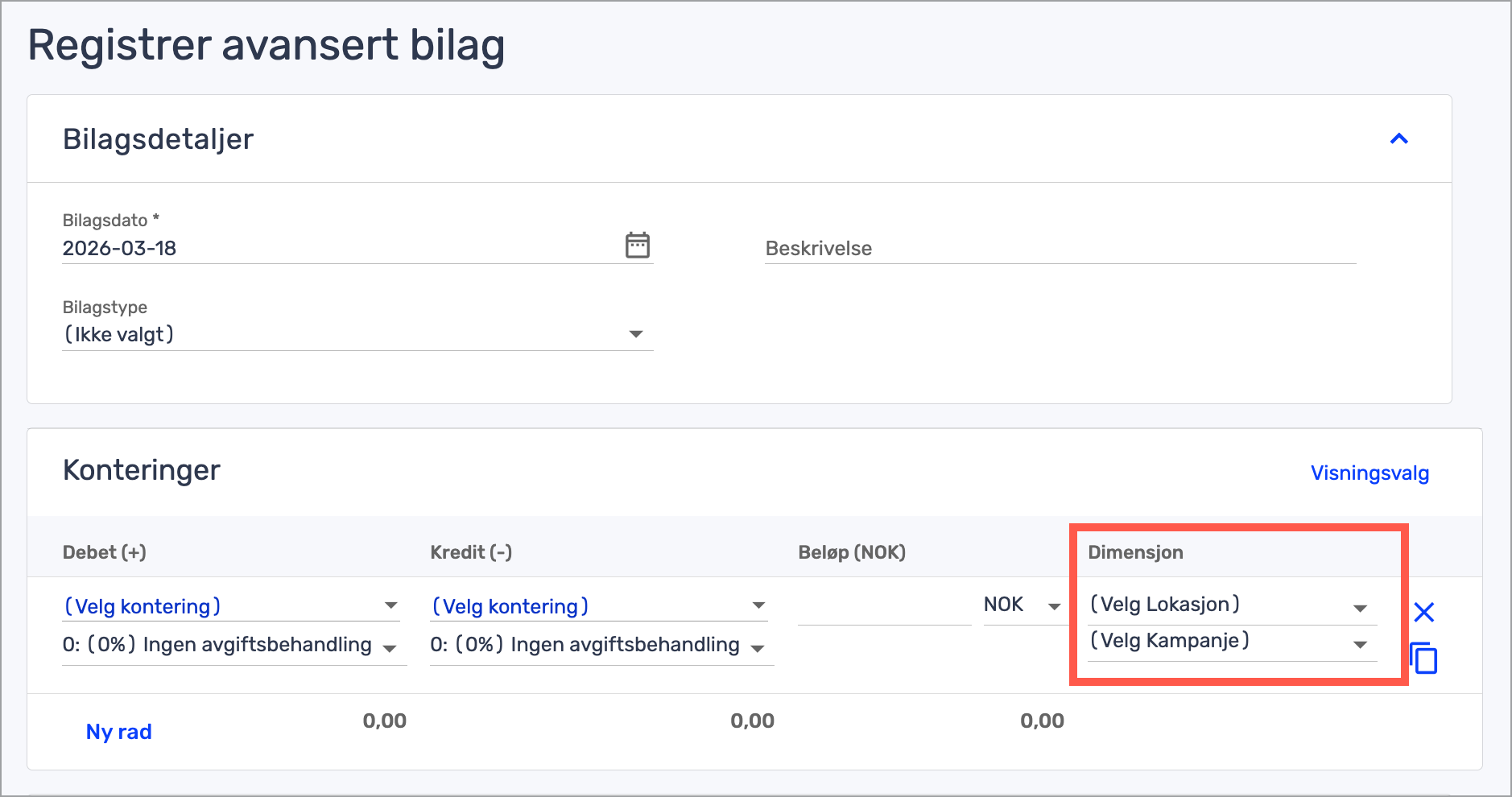
Task: Click into the Beskrivelse text field
Action: point(1060,249)
